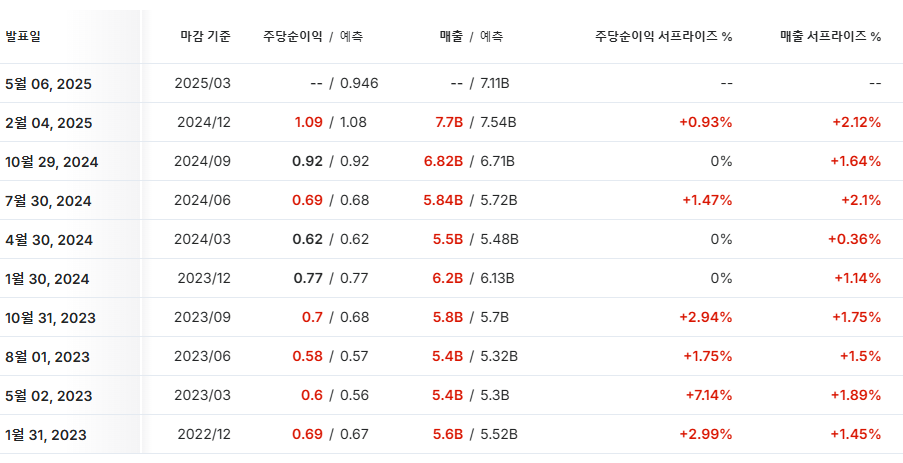Click the revenue surprise +1.14%
Image resolution: width=903 pixels, height=463 pixels.
858,279
